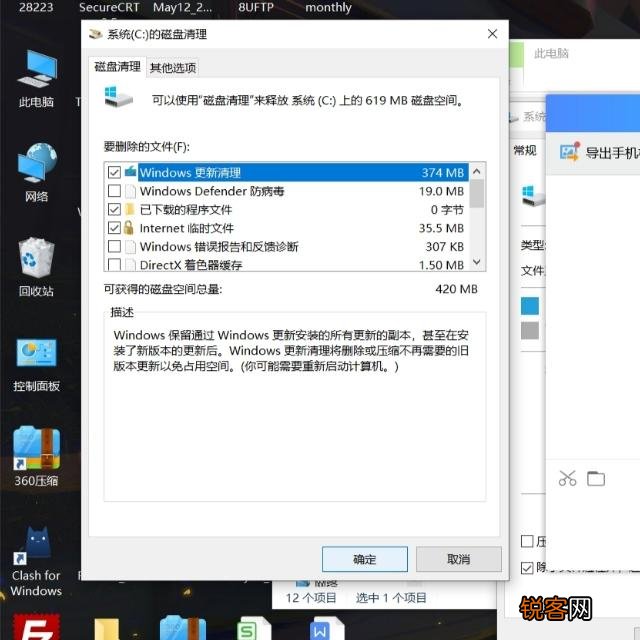Click the 420 MB total space value
Image resolution: width=640 pixels, height=640 pixels.
tap(456, 289)
